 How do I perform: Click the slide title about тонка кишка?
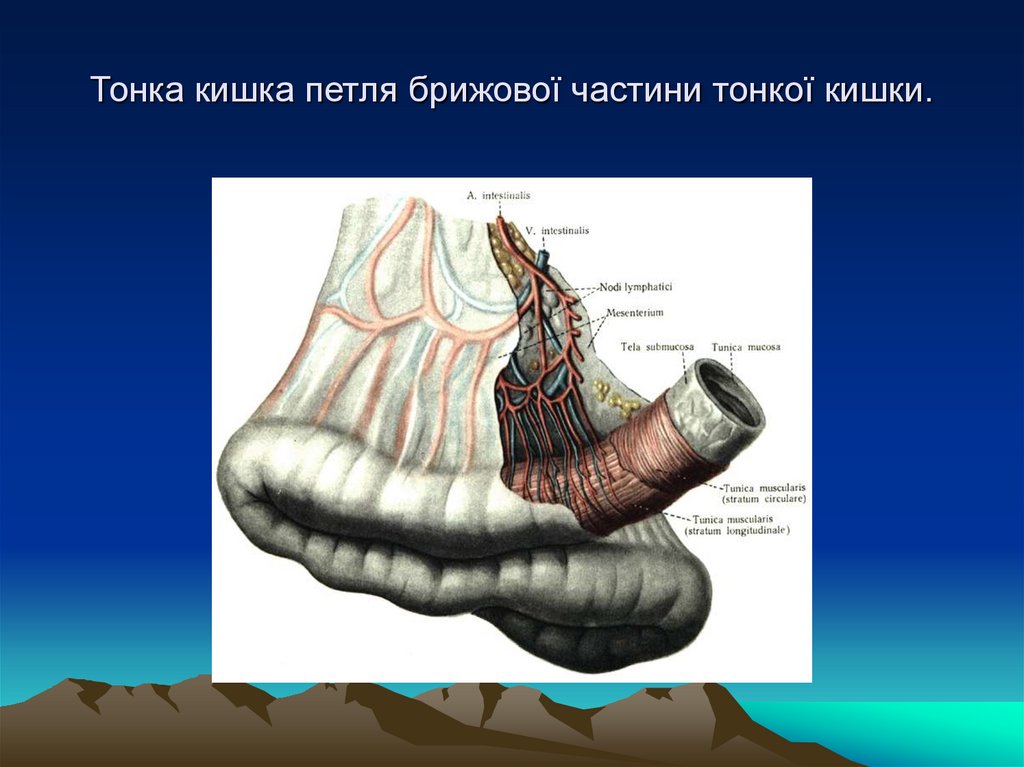coord(511,89)
